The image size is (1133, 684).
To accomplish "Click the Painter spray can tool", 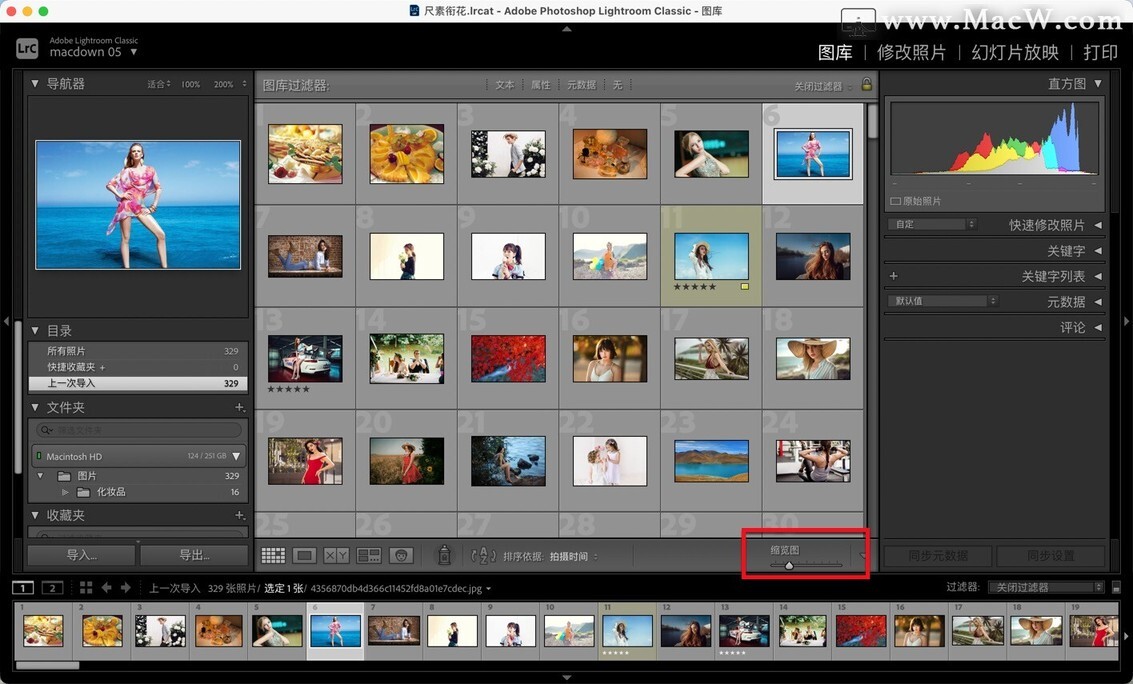I will point(445,555).
